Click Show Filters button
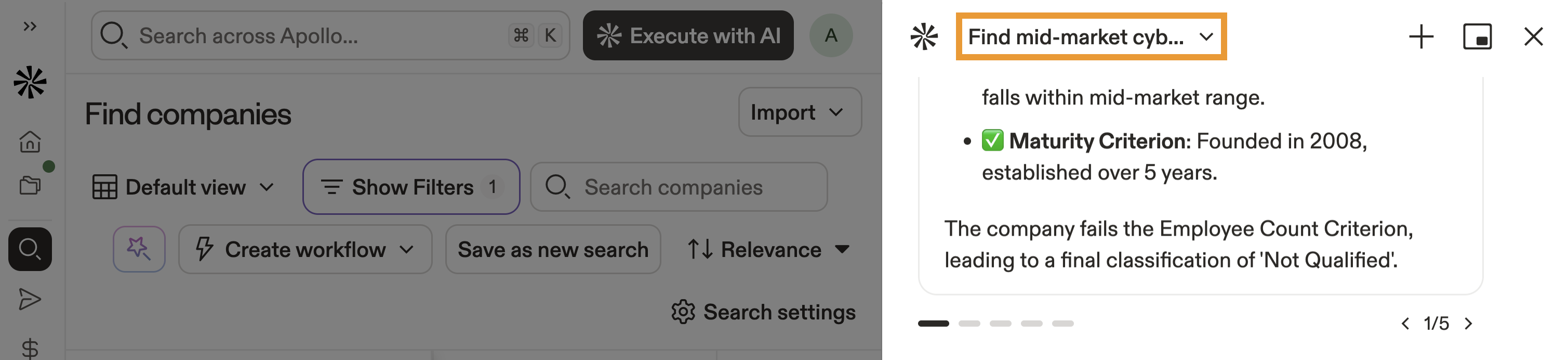 point(411,187)
